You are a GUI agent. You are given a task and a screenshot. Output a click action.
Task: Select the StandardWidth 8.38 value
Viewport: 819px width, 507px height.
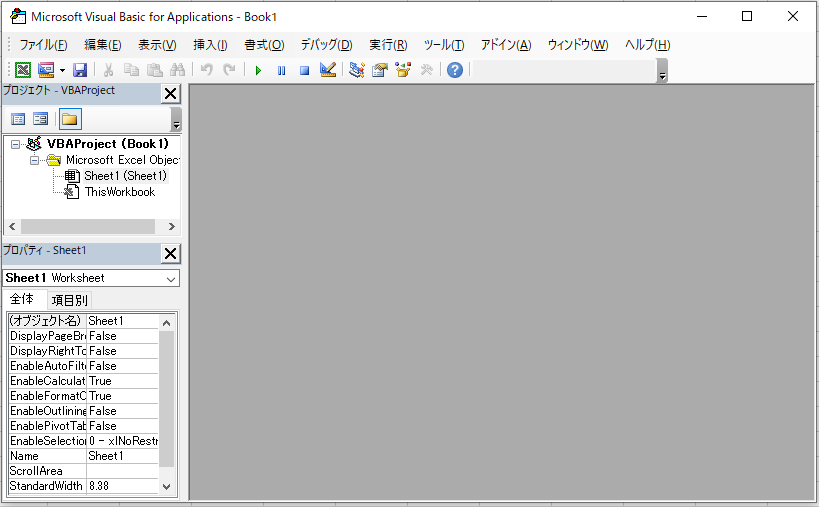122,486
